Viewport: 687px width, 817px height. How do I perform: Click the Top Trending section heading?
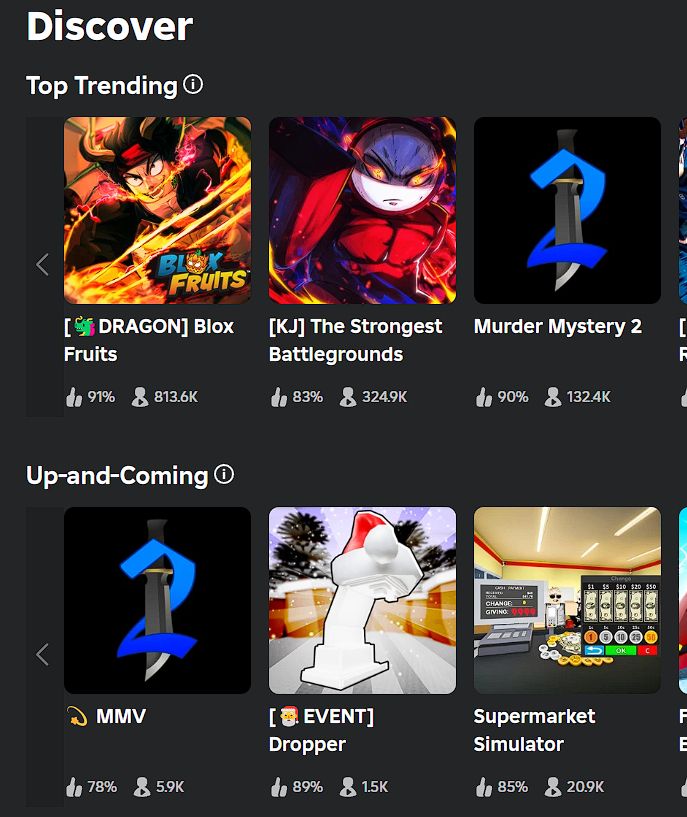pos(102,85)
